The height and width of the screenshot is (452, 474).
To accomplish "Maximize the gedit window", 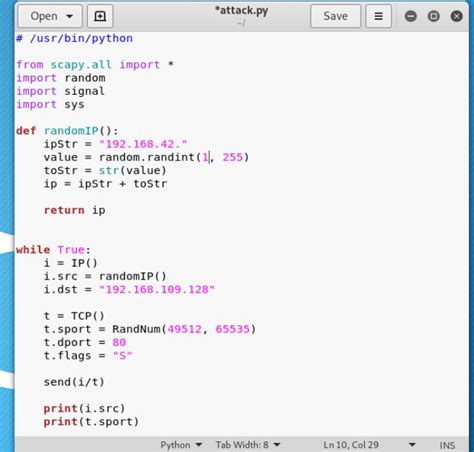I will (x=433, y=16).
